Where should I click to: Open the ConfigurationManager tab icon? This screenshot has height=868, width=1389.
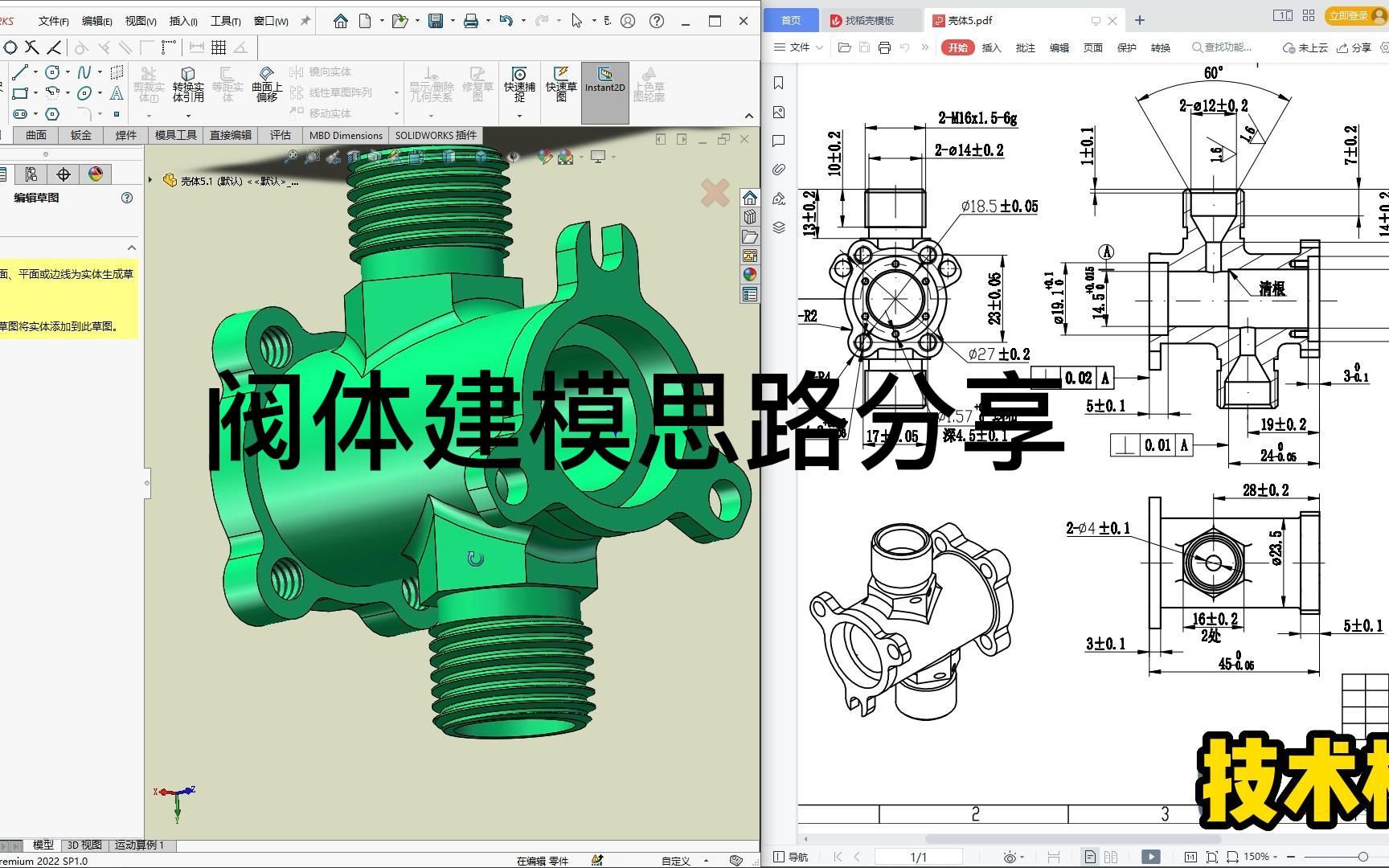[31, 174]
